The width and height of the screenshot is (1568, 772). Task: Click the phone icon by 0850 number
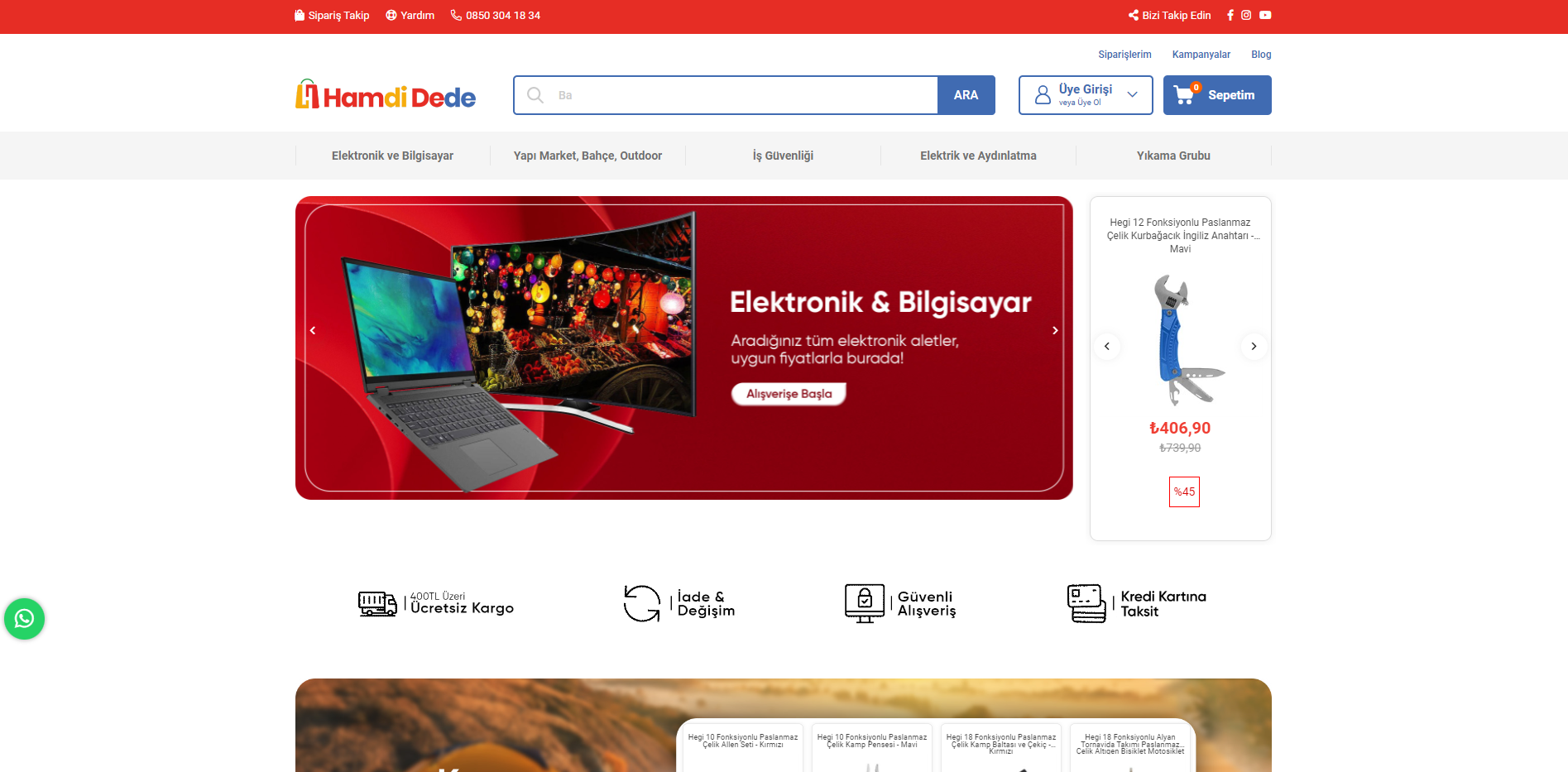456,15
